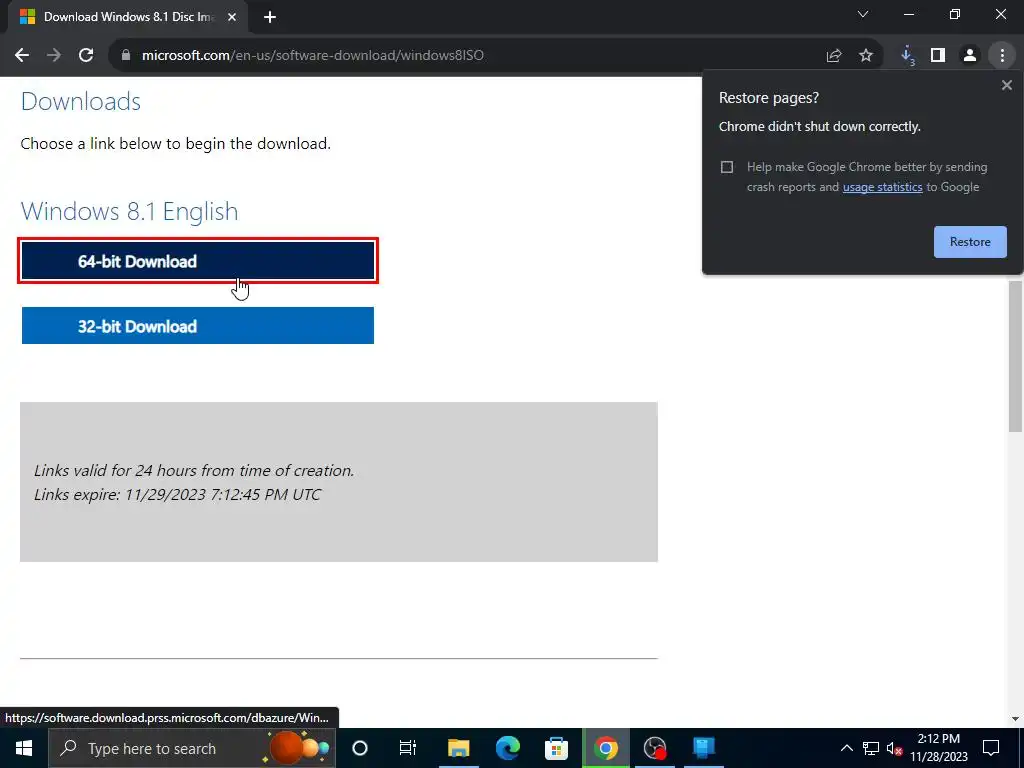The image size is (1024, 768).
Task: Select the Download Windows 8.1 Disc Image tab
Action: point(128,18)
